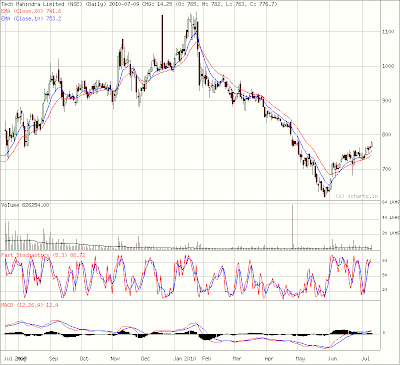Viewport: 400px width, 365px height.
Task: Click the Dec date axis label
Action: click(145, 359)
